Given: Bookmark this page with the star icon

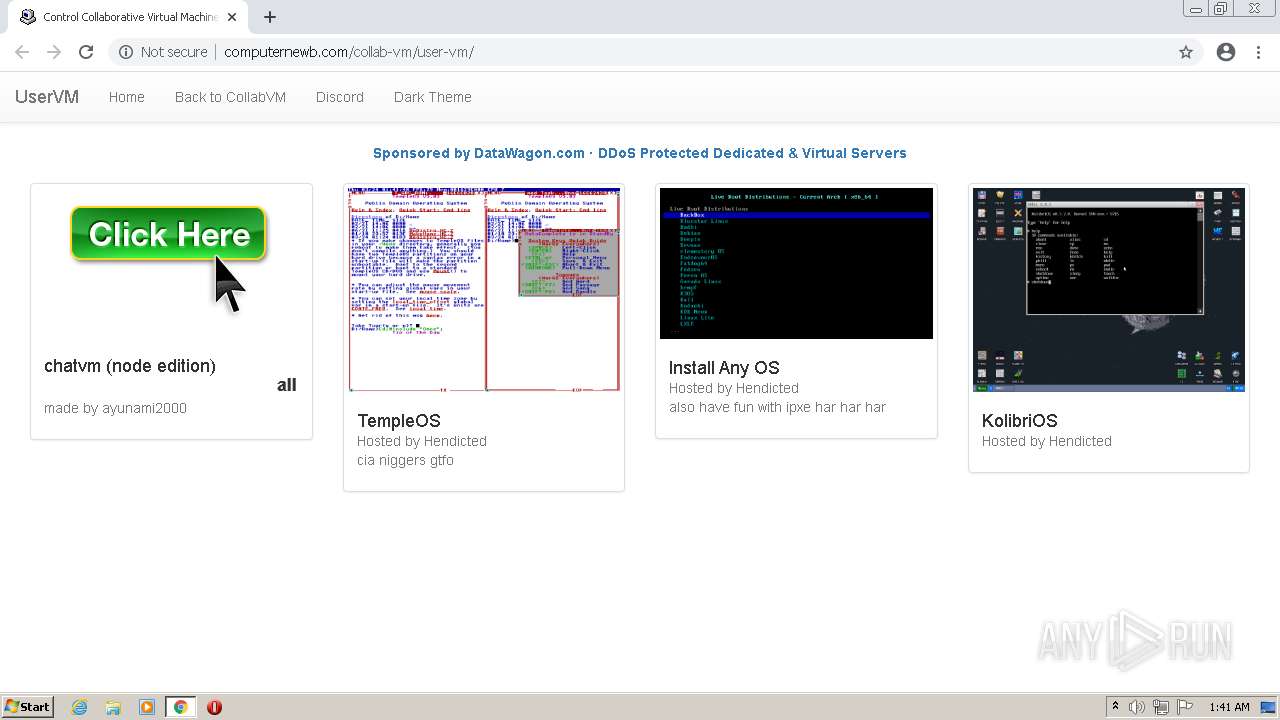Looking at the screenshot, I should (x=1186, y=52).
